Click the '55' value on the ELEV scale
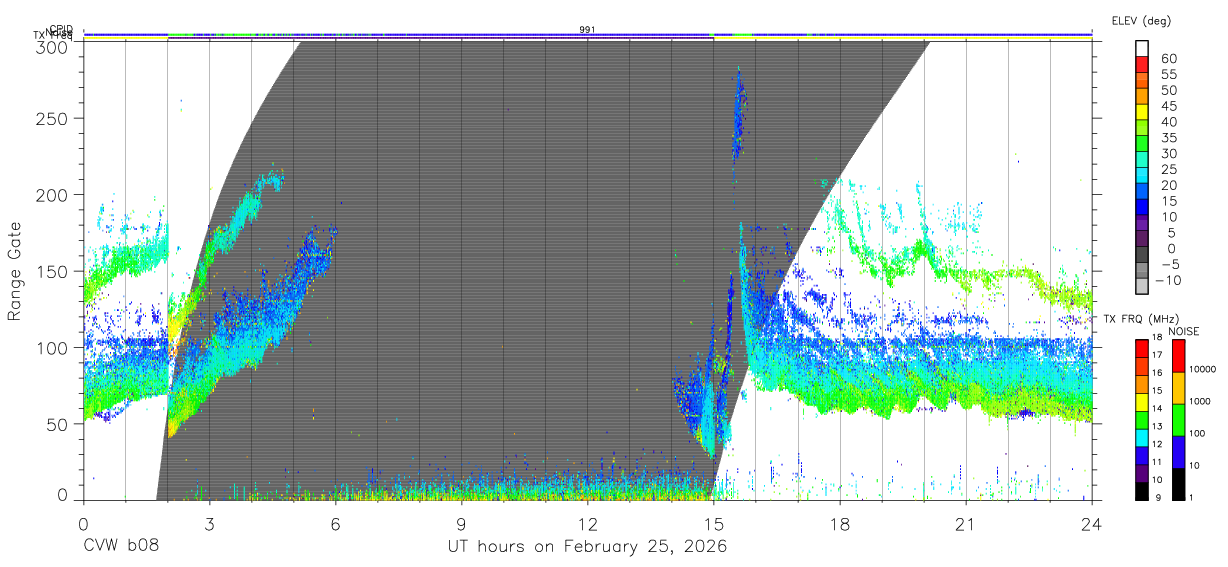 [x=1168, y=75]
